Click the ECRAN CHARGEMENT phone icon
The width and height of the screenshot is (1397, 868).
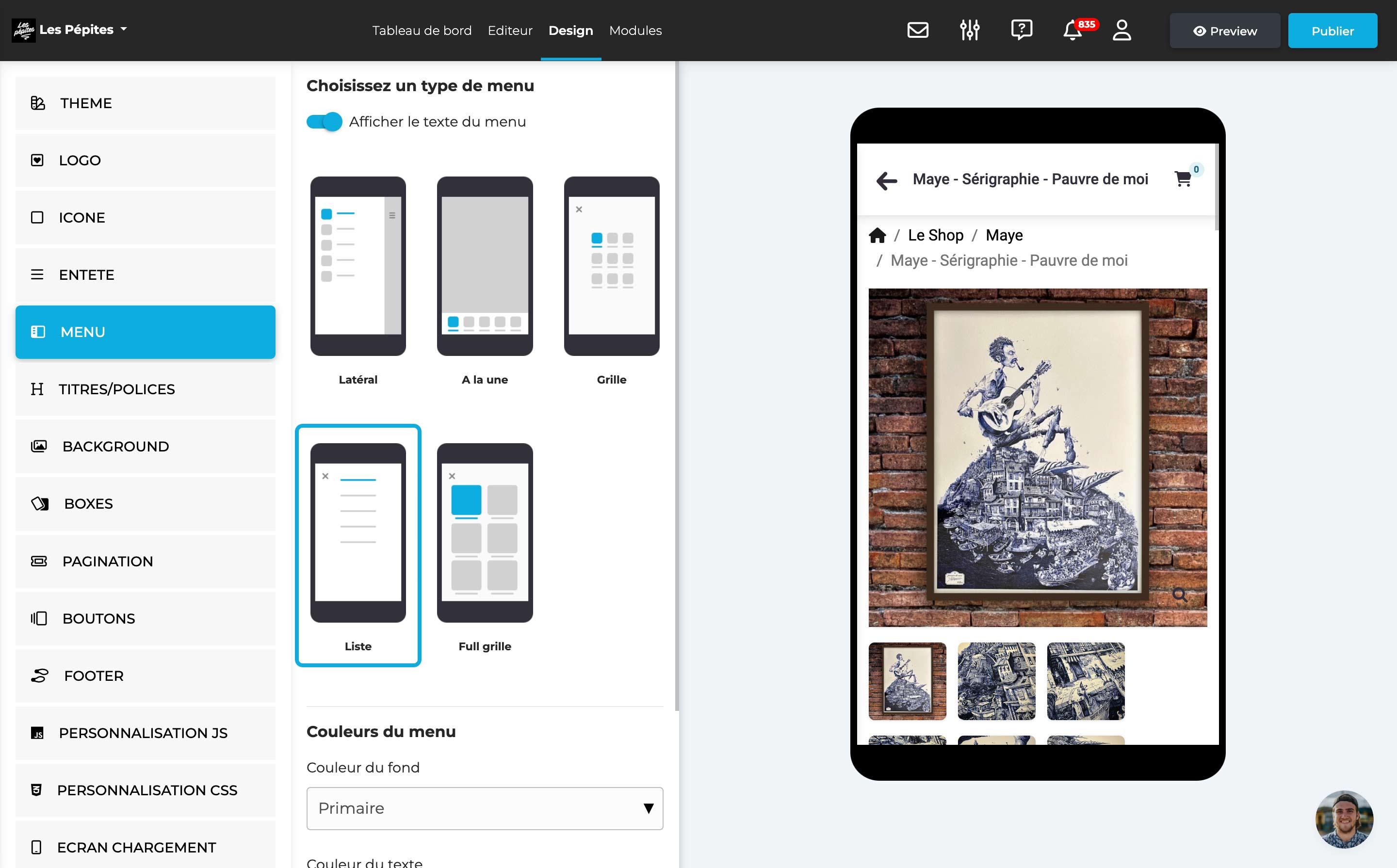(x=36, y=847)
